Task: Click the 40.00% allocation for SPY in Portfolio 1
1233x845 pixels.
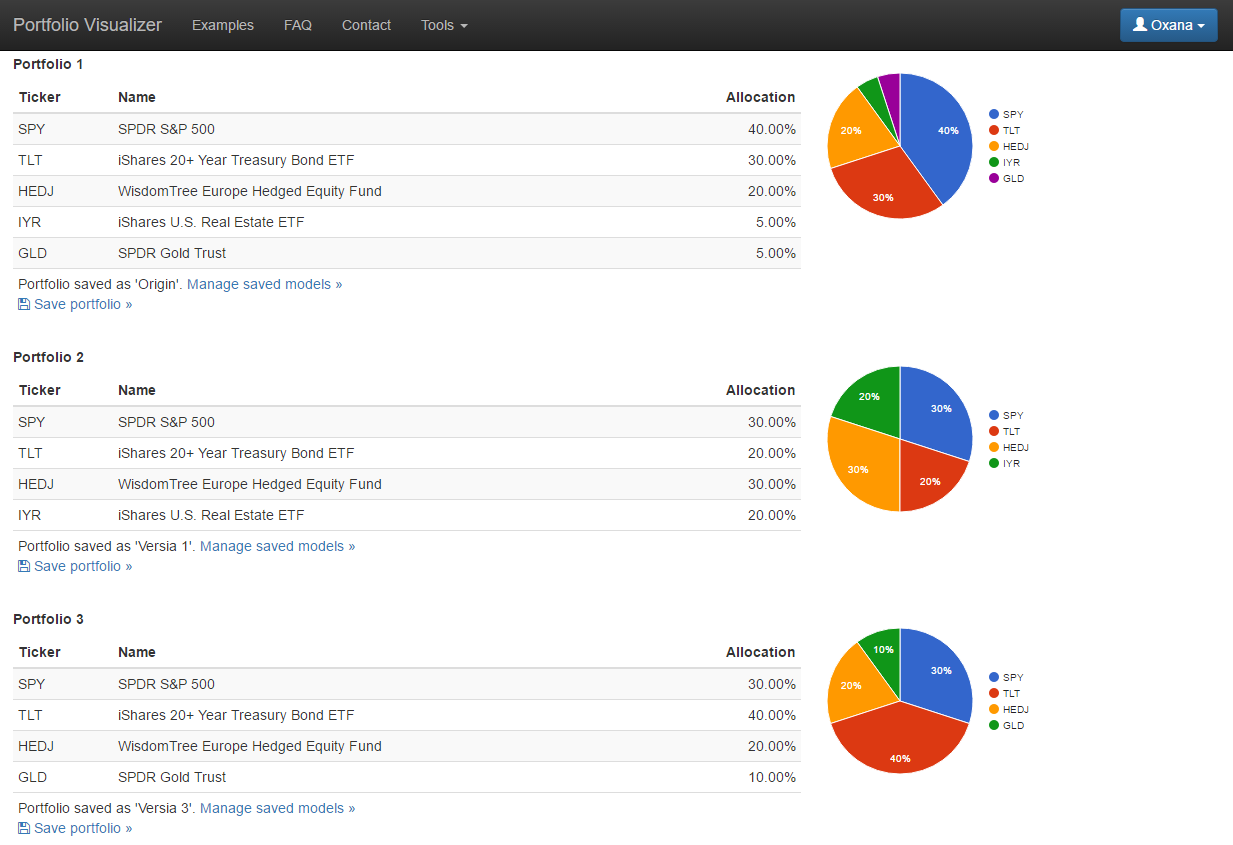Action: pyautogui.click(x=772, y=129)
